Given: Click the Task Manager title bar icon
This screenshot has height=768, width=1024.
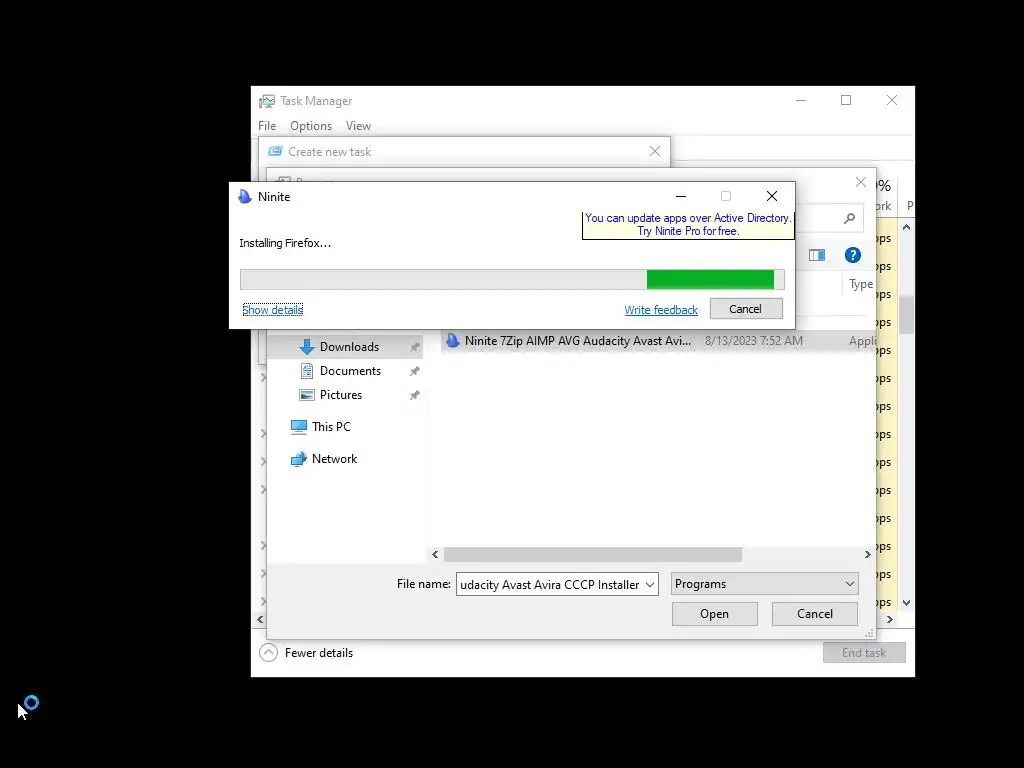Looking at the screenshot, I should (x=266, y=101).
